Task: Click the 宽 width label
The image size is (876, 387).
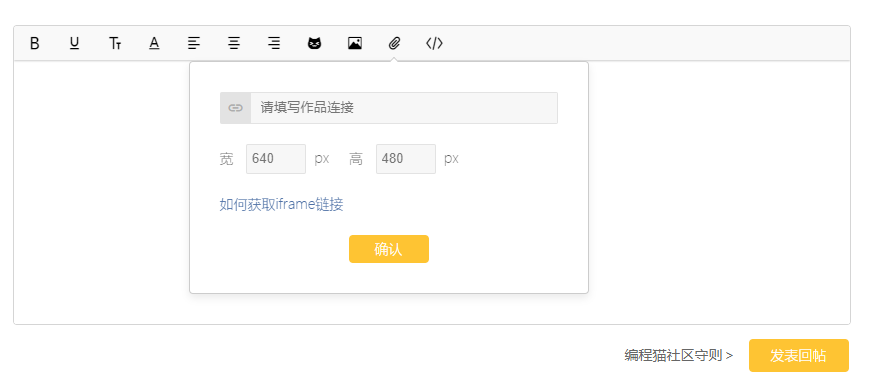Action: 226,159
